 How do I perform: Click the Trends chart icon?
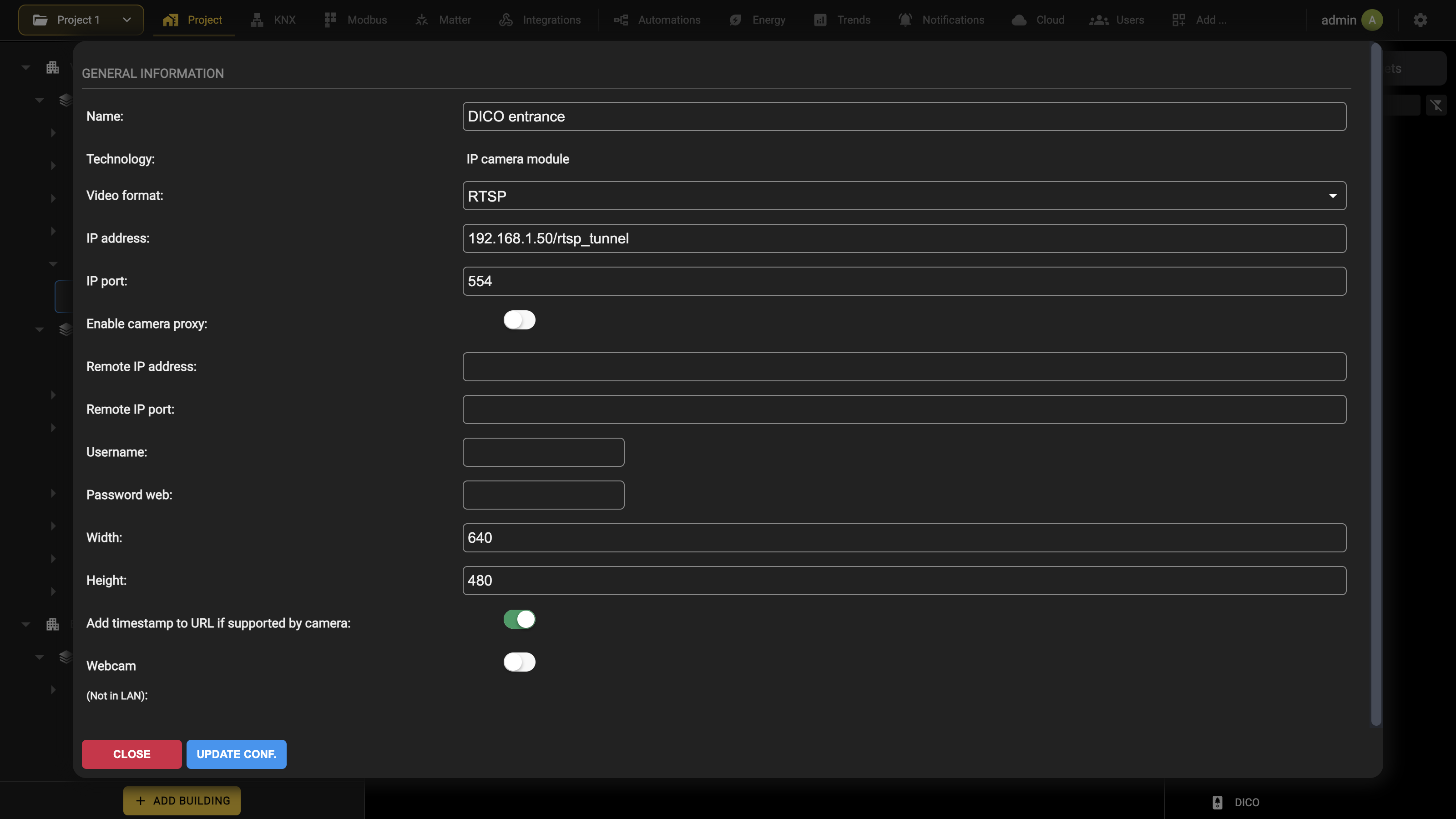[820, 20]
